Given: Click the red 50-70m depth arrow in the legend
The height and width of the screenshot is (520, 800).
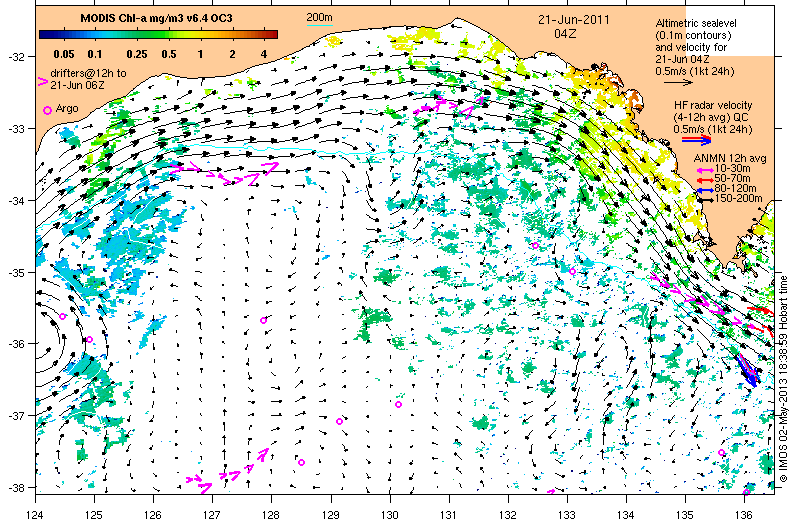Looking at the screenshot, I should (x=706, y=179).
